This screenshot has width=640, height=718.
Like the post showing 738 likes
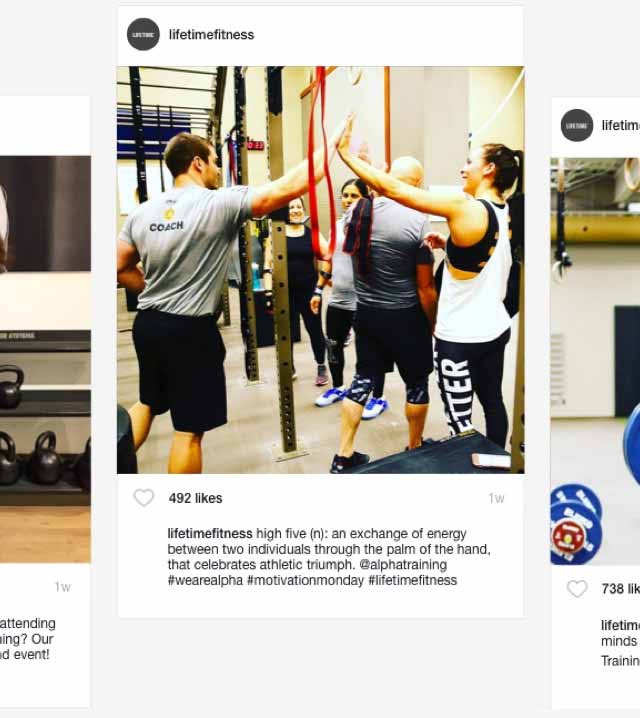pyautogui.click(x=577, y=589)
